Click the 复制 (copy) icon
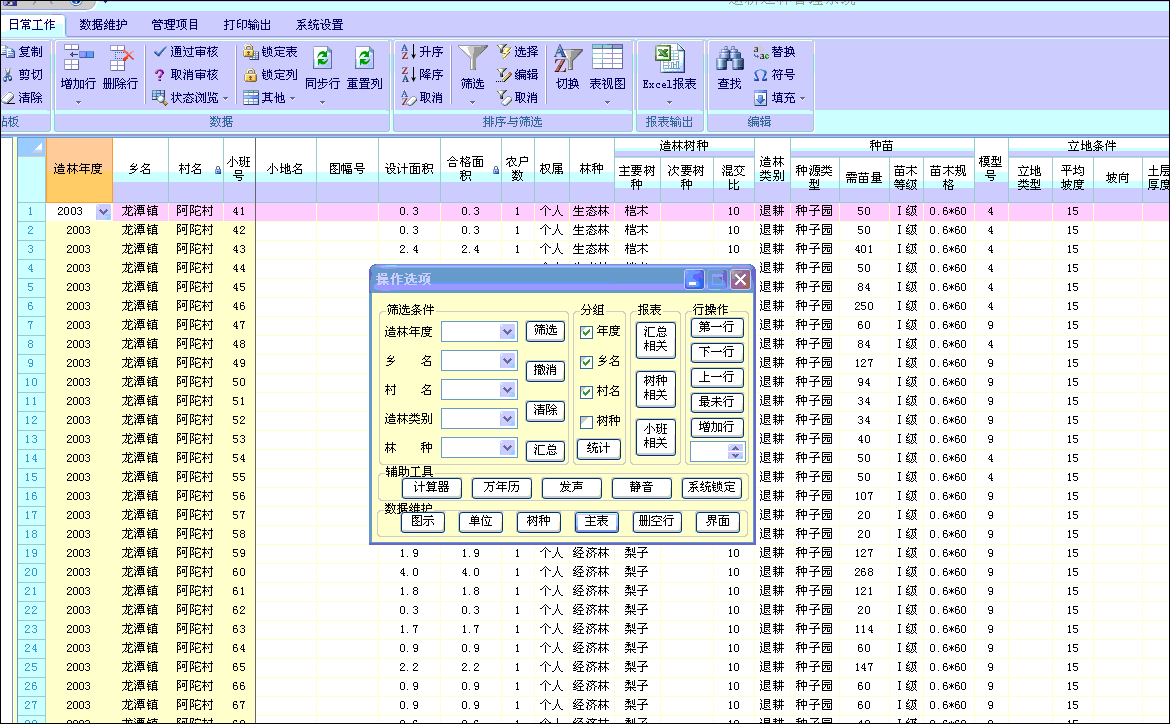This screenshot has width=1170, height=724. [7, 52]
